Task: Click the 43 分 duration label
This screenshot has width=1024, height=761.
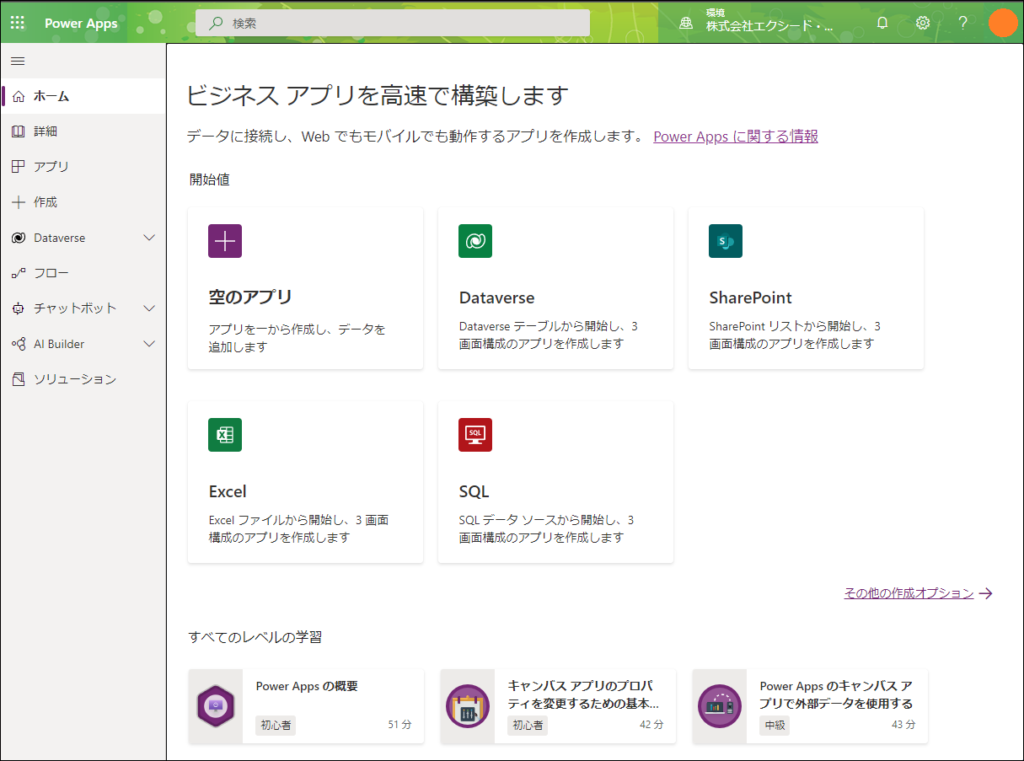Action: tap(903, 724)
